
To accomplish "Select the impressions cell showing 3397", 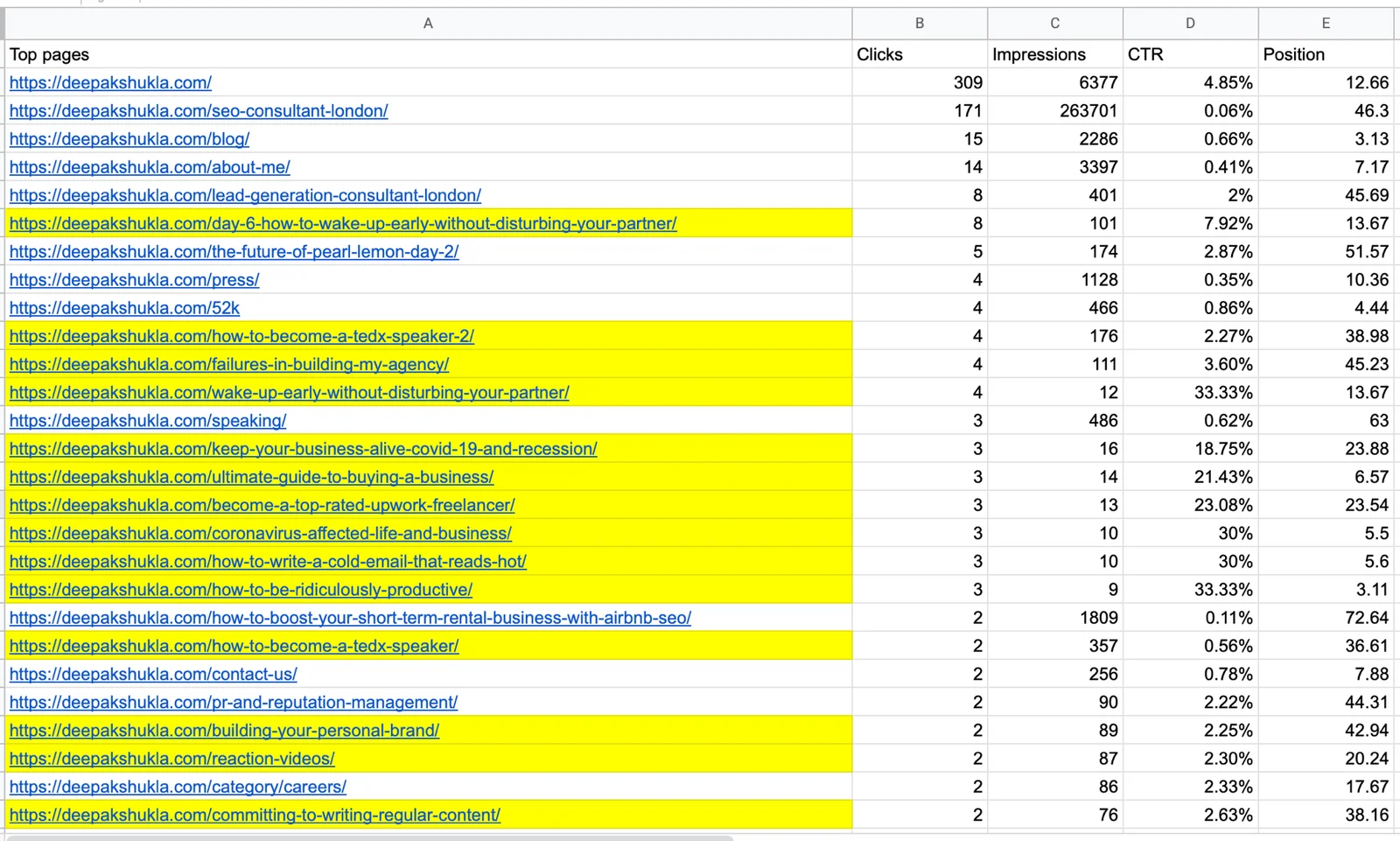I will pyautogui.click(x=1054, y=167).
